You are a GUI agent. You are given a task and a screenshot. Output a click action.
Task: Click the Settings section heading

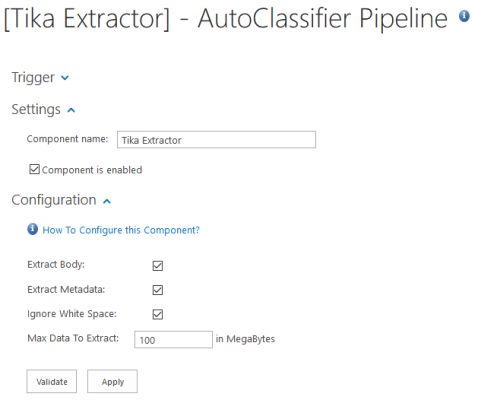click(x=36, y=109)
